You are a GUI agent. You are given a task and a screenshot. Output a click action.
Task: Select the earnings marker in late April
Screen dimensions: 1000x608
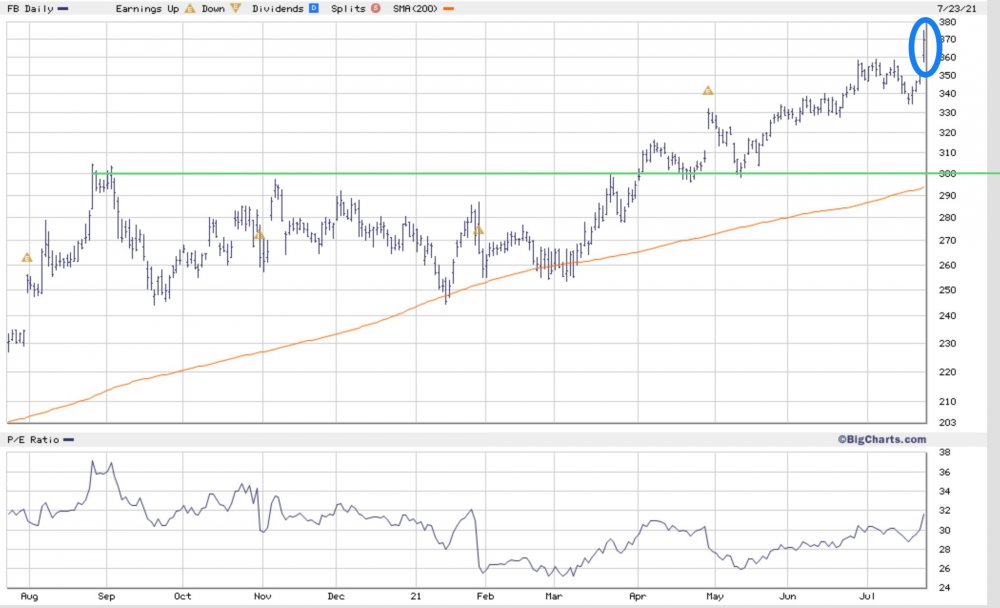[707, 91]
